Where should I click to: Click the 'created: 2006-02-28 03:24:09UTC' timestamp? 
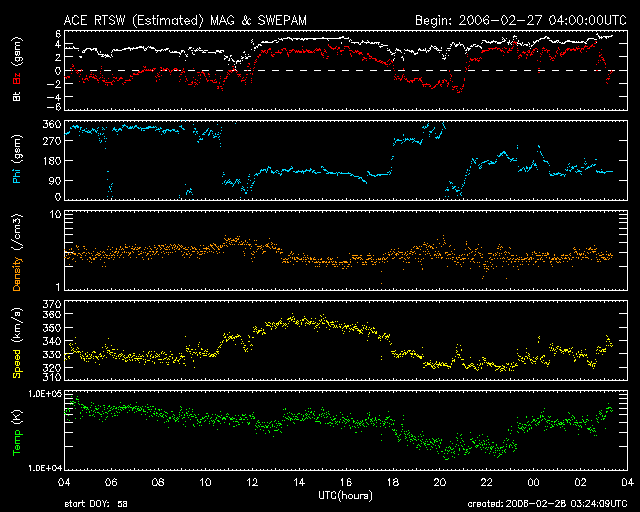[547, 504]
